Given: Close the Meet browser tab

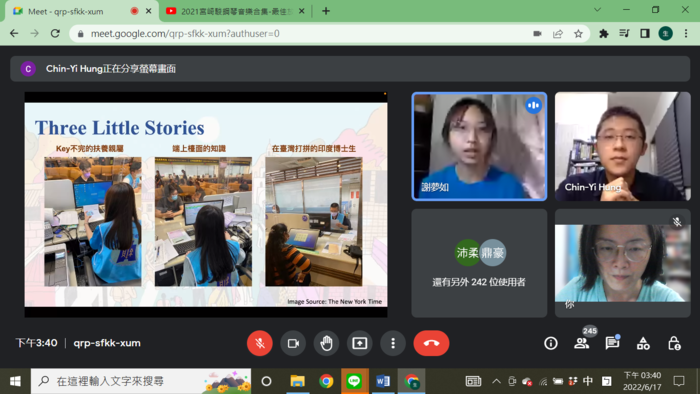Looking at the screenshot, I should [149, 11].
